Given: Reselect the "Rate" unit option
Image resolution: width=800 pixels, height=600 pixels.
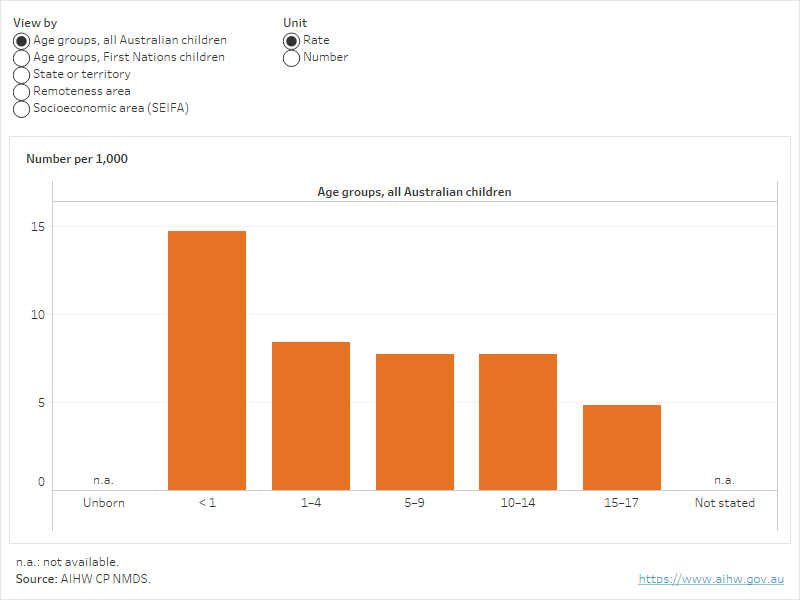Looking at the screenshot, I should (x=291, y=40).
